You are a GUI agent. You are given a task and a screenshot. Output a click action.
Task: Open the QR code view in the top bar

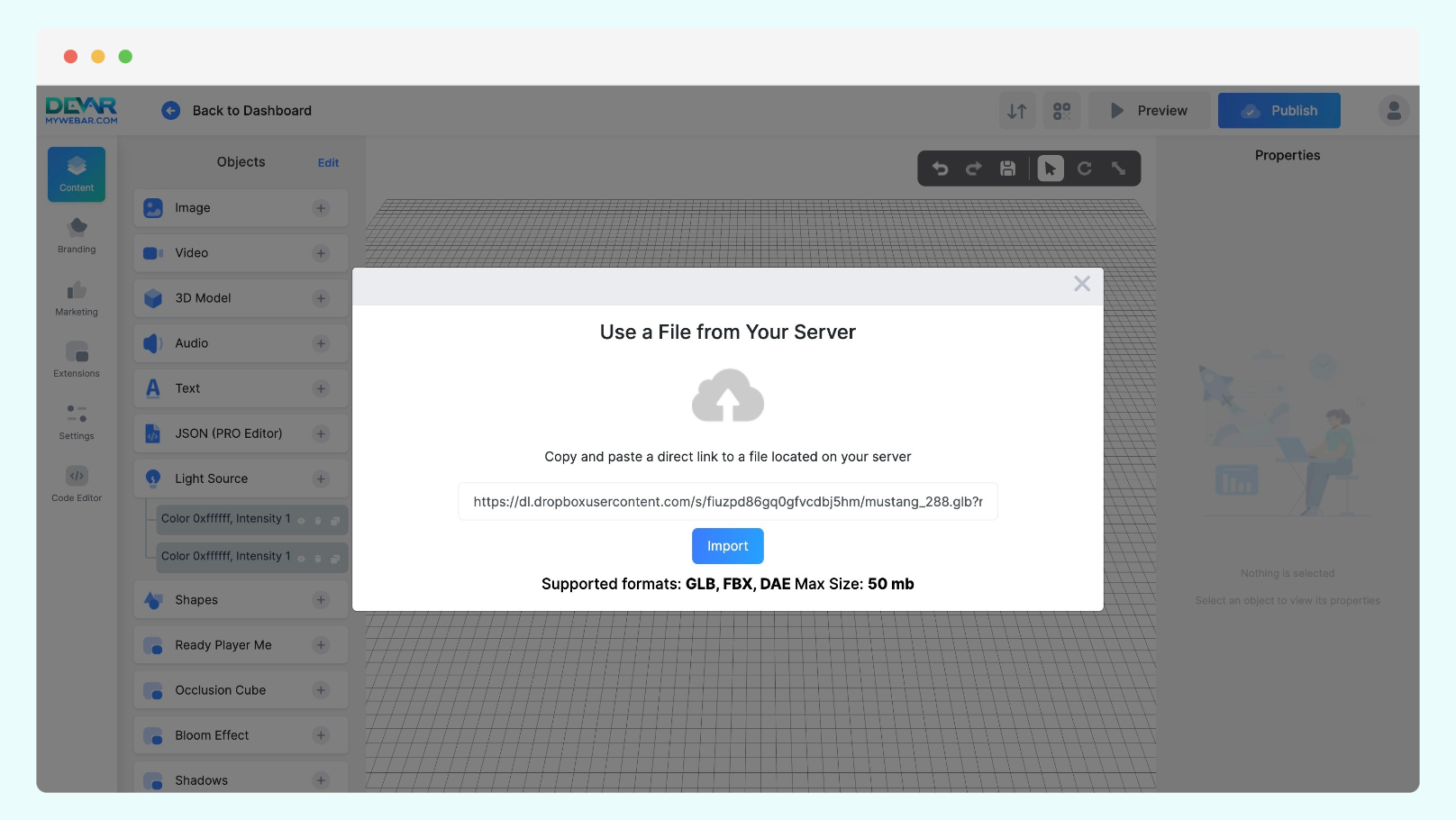[x=1061, y=110]
